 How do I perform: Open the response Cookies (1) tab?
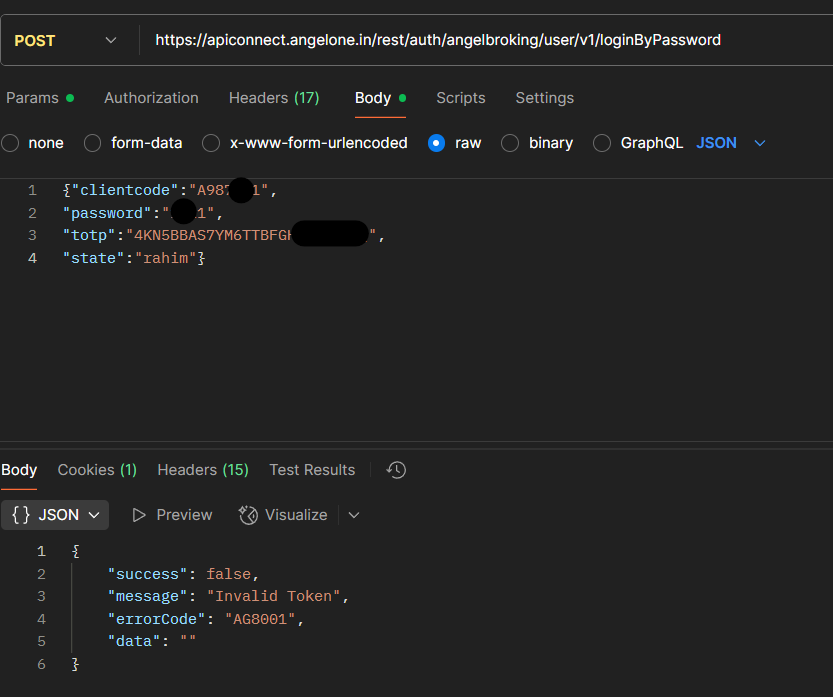click(97, 470)
